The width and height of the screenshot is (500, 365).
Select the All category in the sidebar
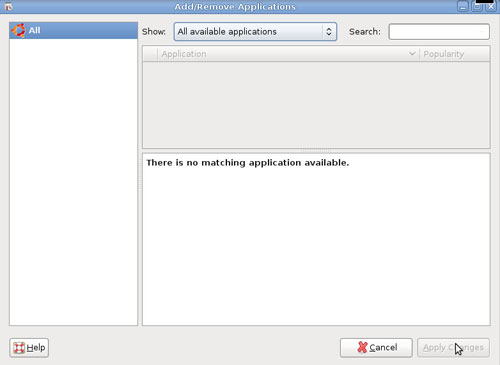[x=73, y=31]
